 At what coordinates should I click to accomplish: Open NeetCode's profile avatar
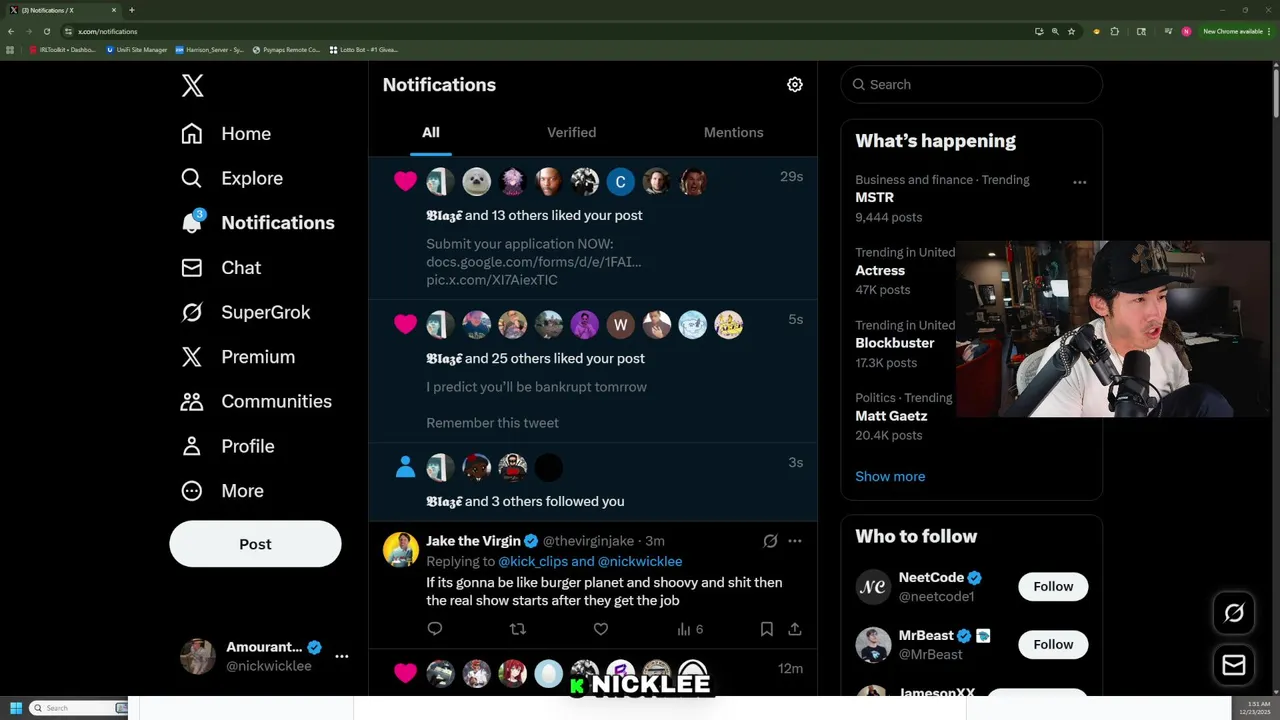point(873,587)
